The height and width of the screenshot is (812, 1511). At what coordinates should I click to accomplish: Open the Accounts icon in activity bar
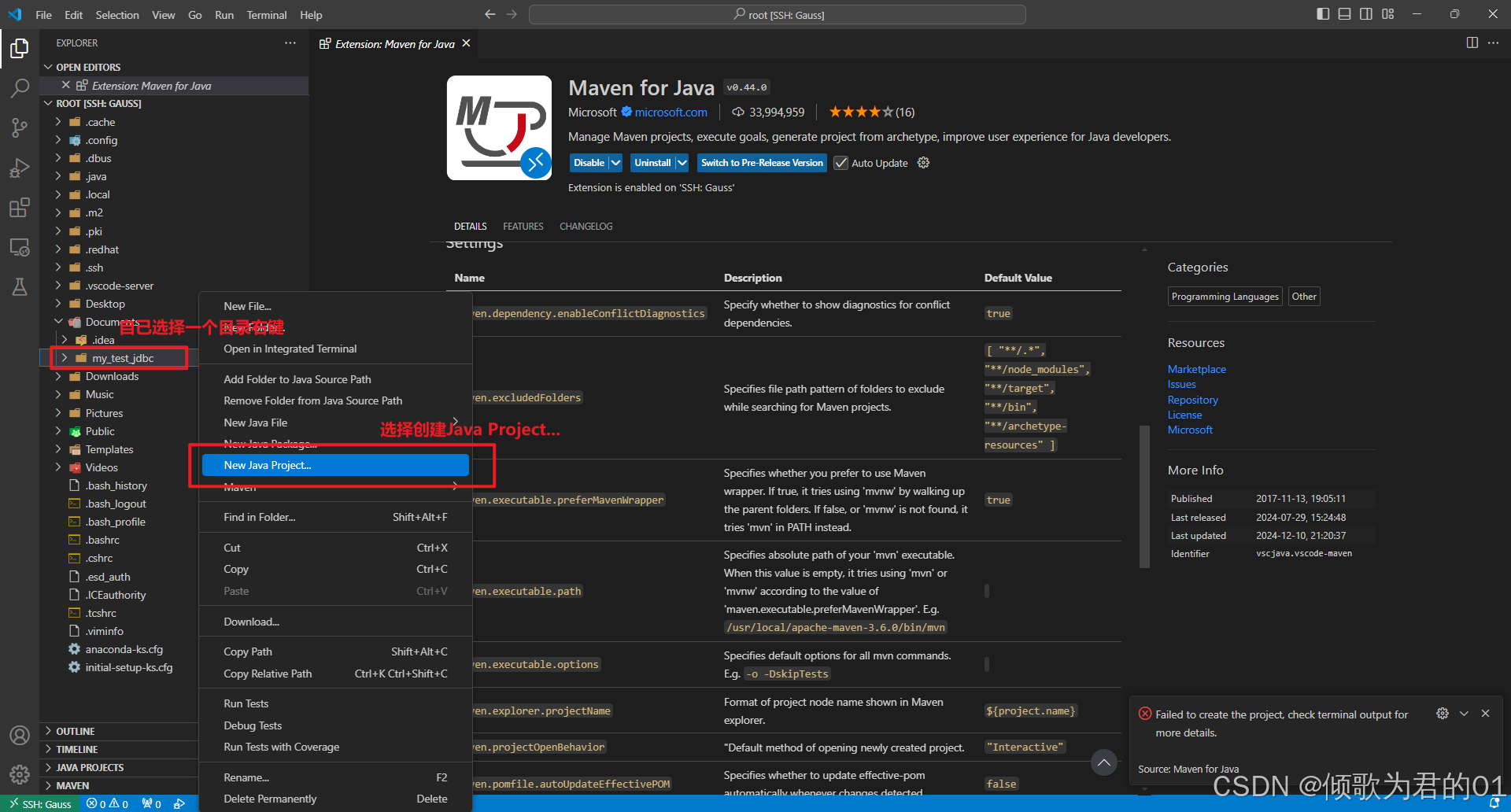(x=20, y=735)
